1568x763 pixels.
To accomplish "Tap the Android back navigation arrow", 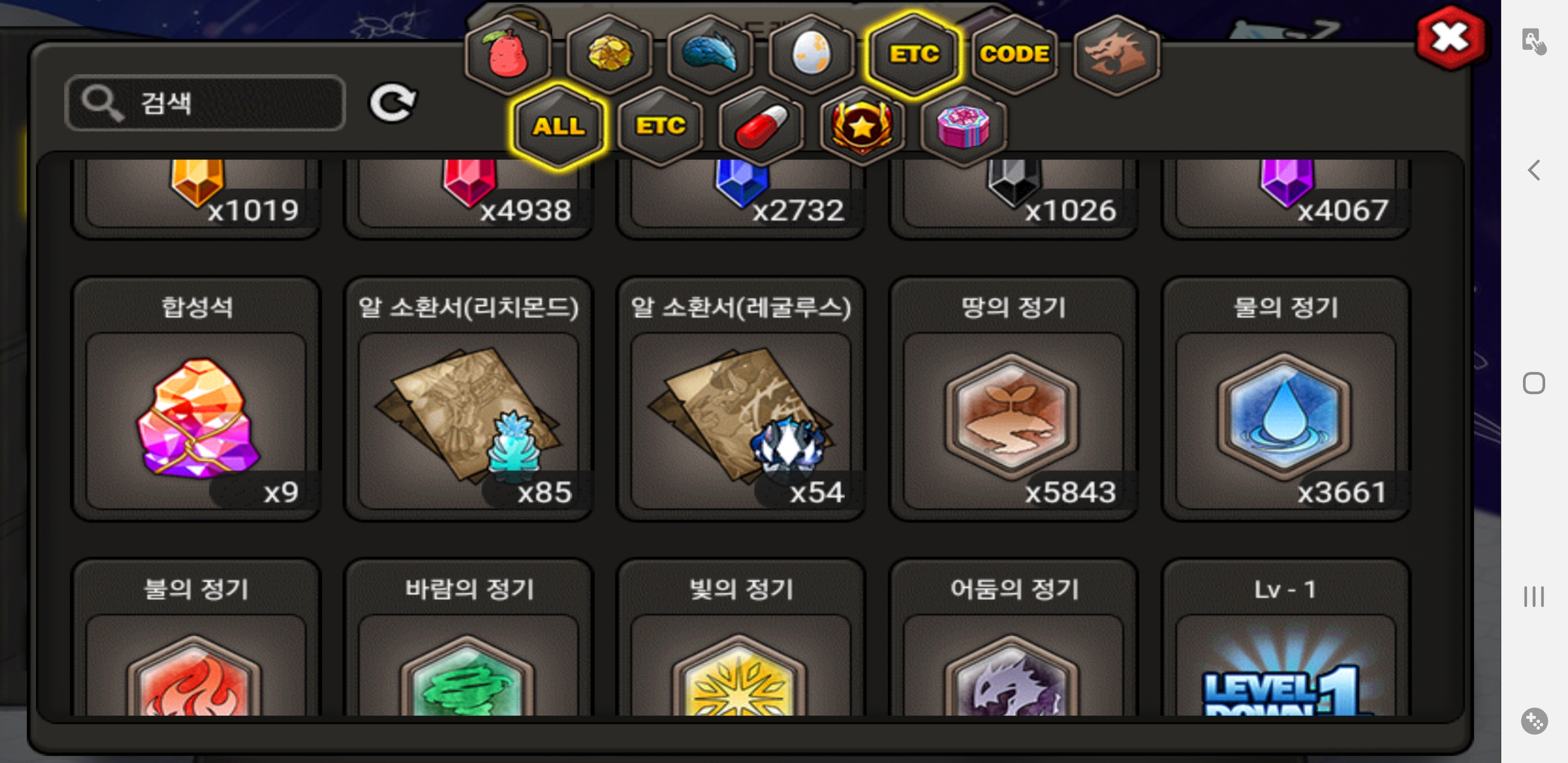I will coord(1534,170).
